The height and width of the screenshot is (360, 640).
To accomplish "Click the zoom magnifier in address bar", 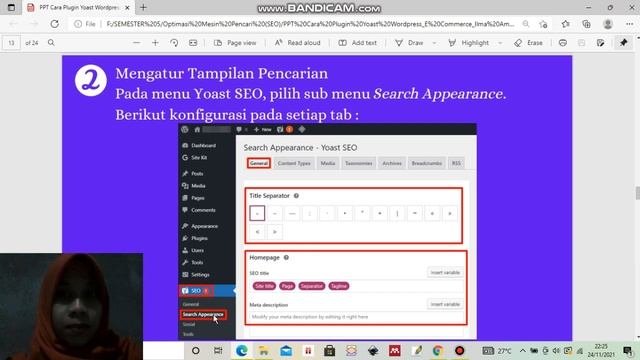I will click(x=526, y=24).
